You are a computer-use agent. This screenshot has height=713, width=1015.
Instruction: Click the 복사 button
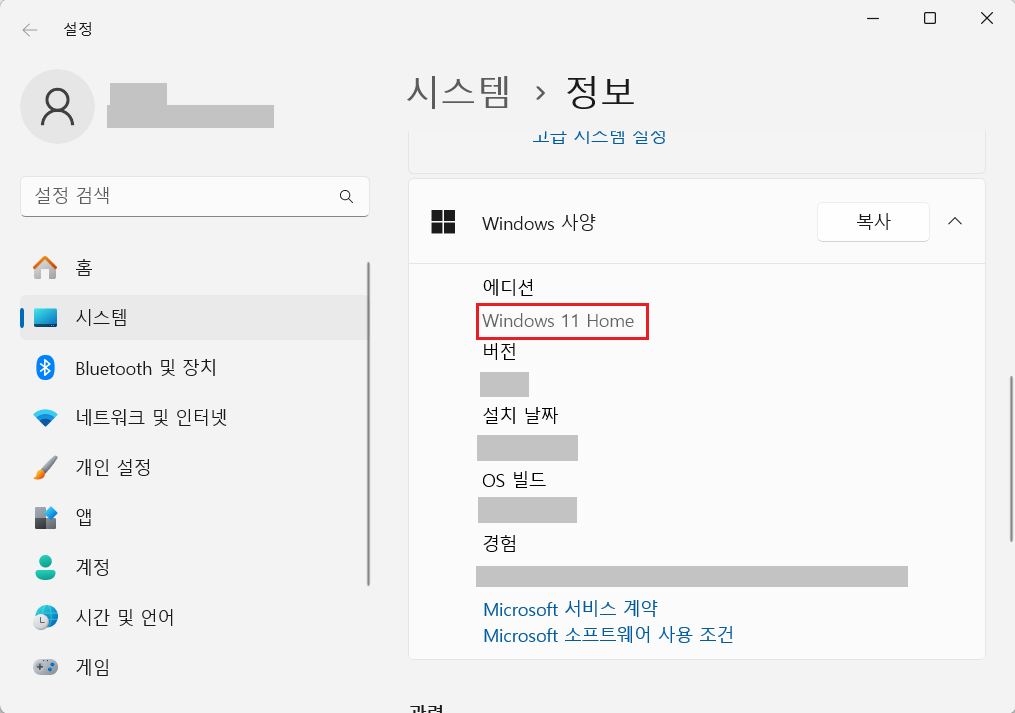tap(873, 222)
